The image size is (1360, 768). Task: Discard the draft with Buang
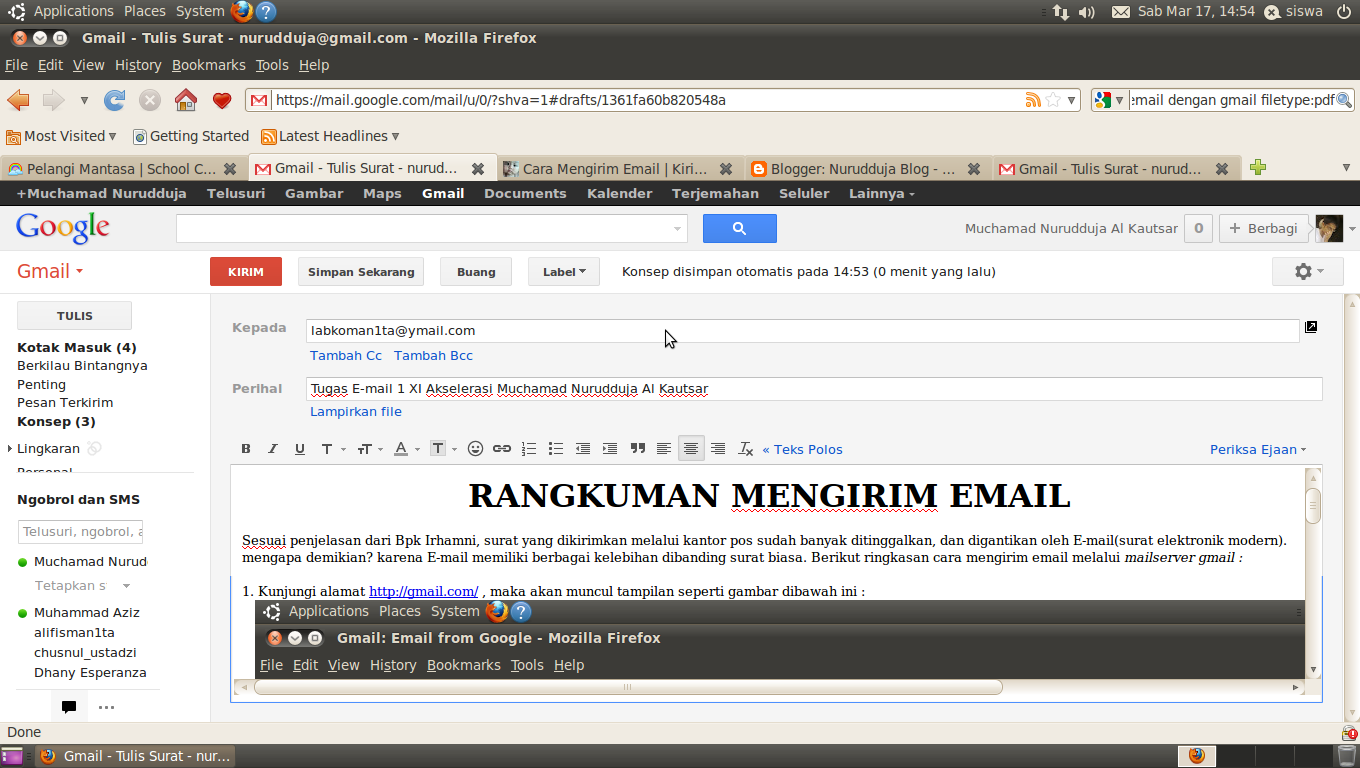point(476,272)
